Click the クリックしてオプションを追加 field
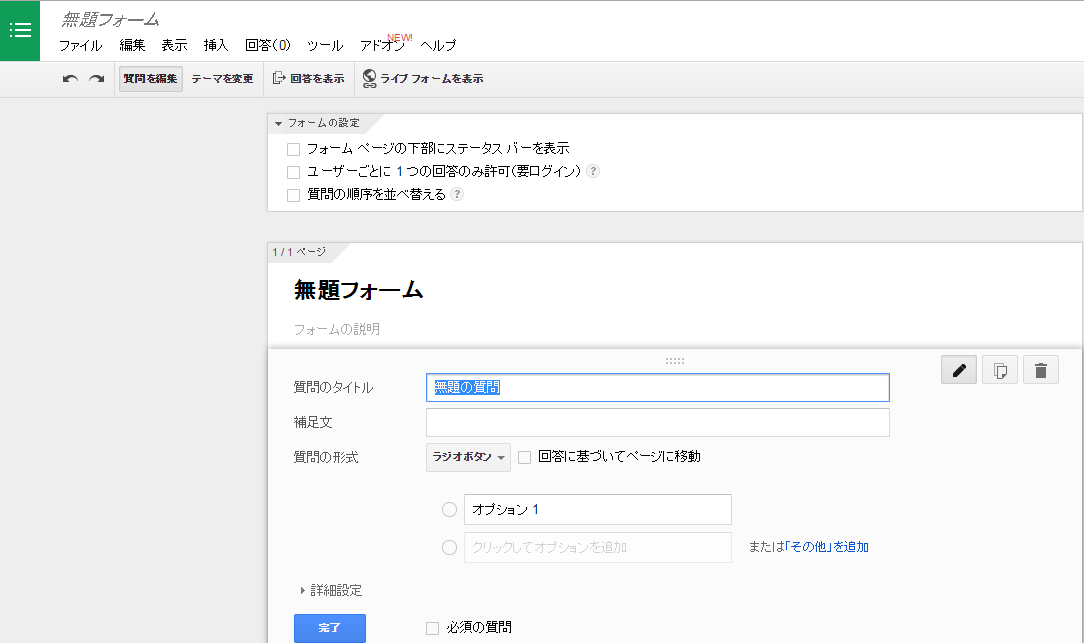This screenshot has width=1084, height=643. (x=597, y=548)
